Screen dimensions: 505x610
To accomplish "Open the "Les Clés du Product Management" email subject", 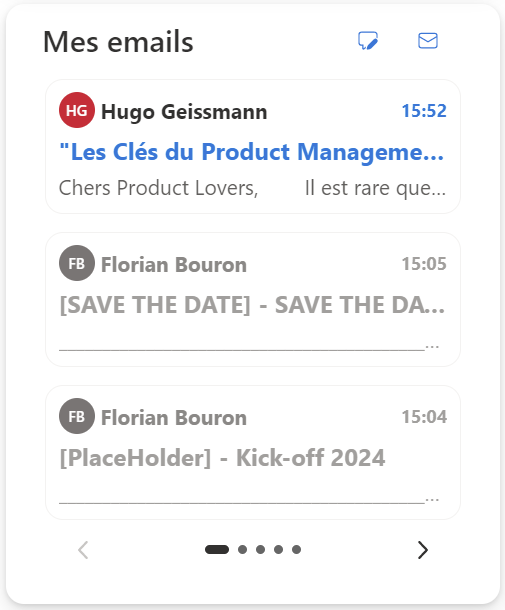I will [x=252, y=152].
